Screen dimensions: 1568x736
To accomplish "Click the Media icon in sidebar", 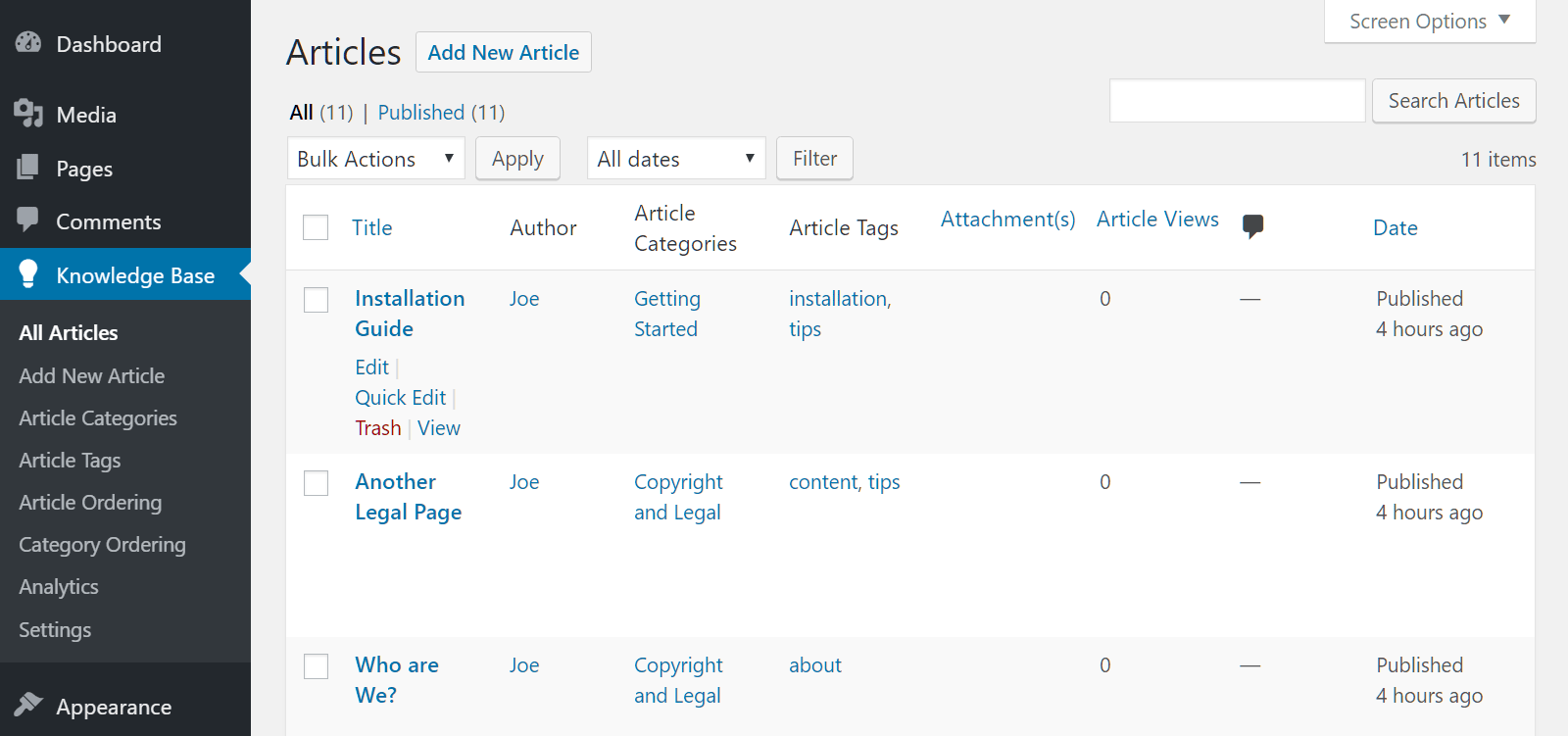I will pyautogui.click(x=28, y=114).
